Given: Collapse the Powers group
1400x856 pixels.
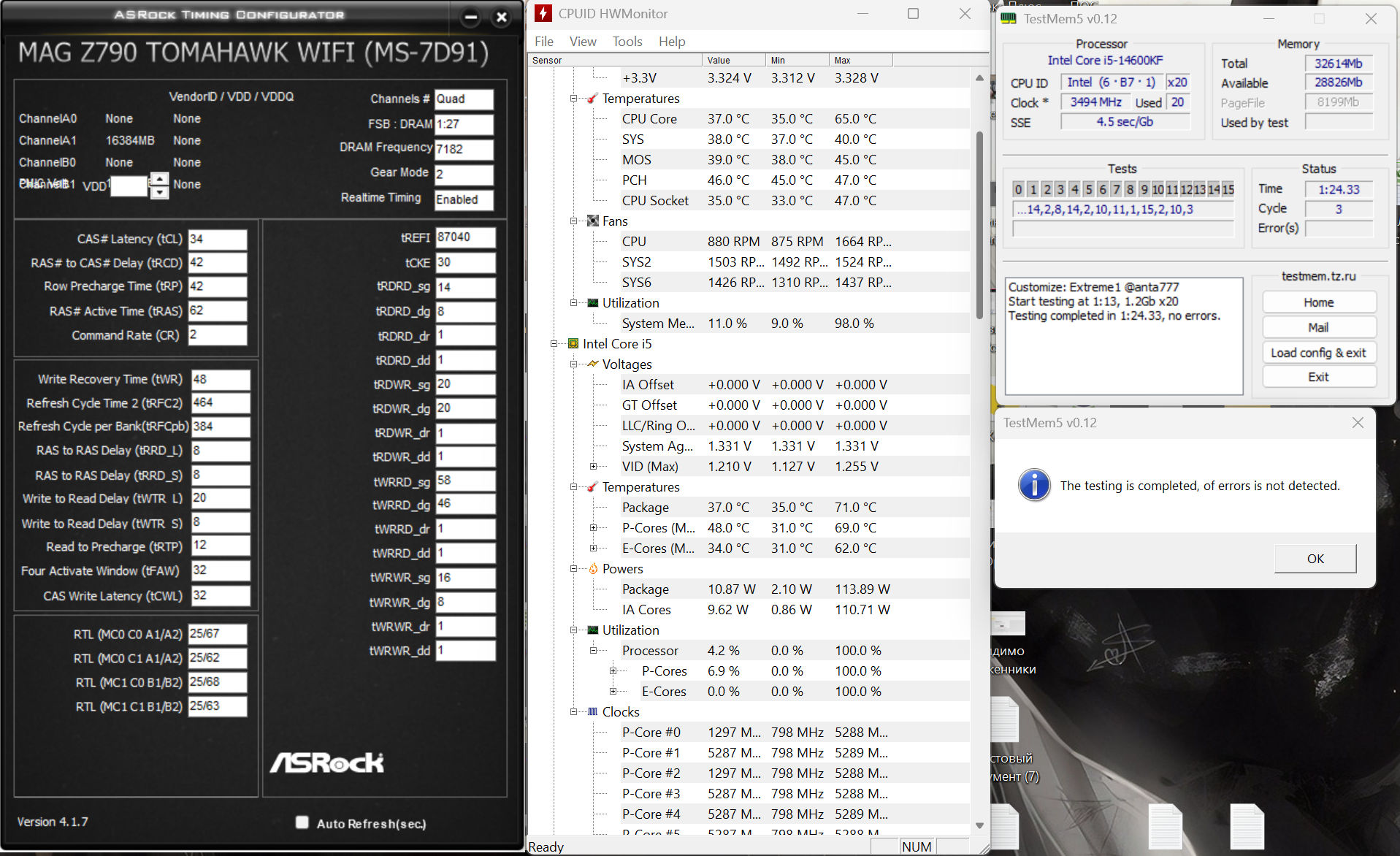Looking at the screenshot, I should coord(574,569).
